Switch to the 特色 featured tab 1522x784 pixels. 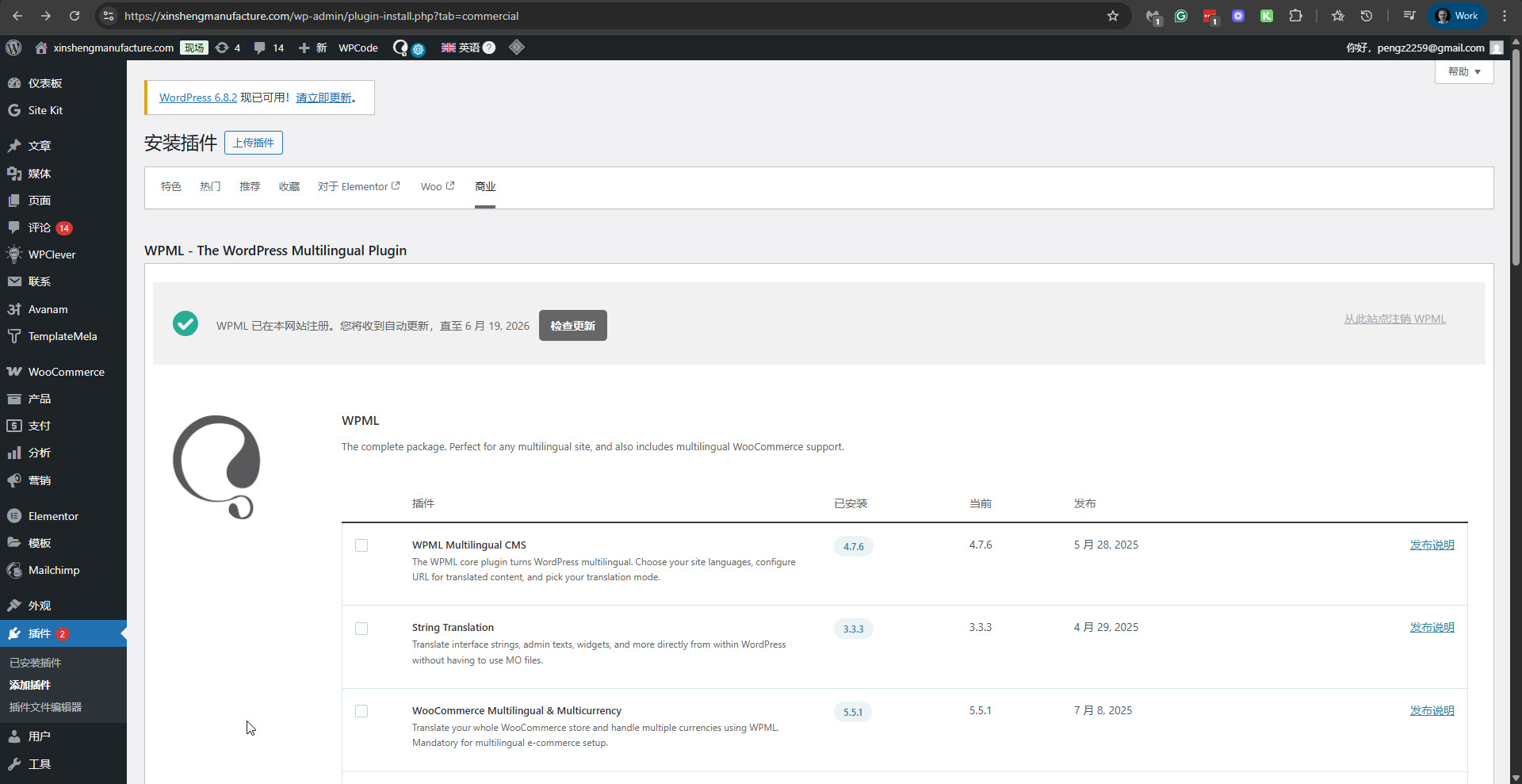pyautogui.click(x=171, y=186)
